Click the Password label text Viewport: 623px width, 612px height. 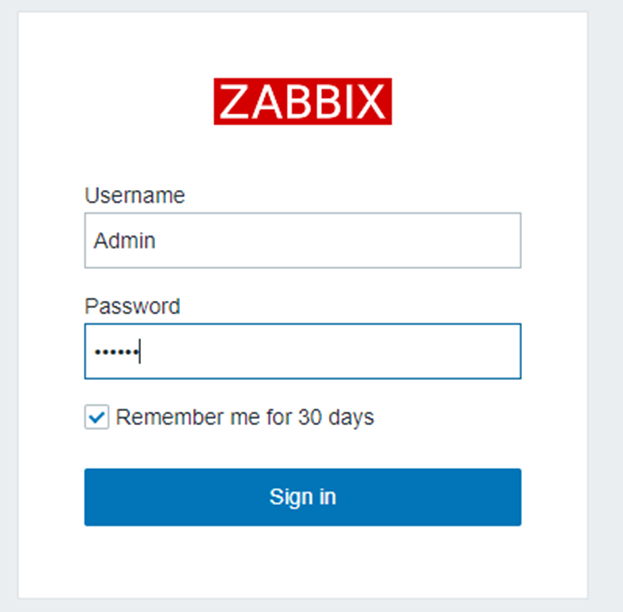[132, 306]
